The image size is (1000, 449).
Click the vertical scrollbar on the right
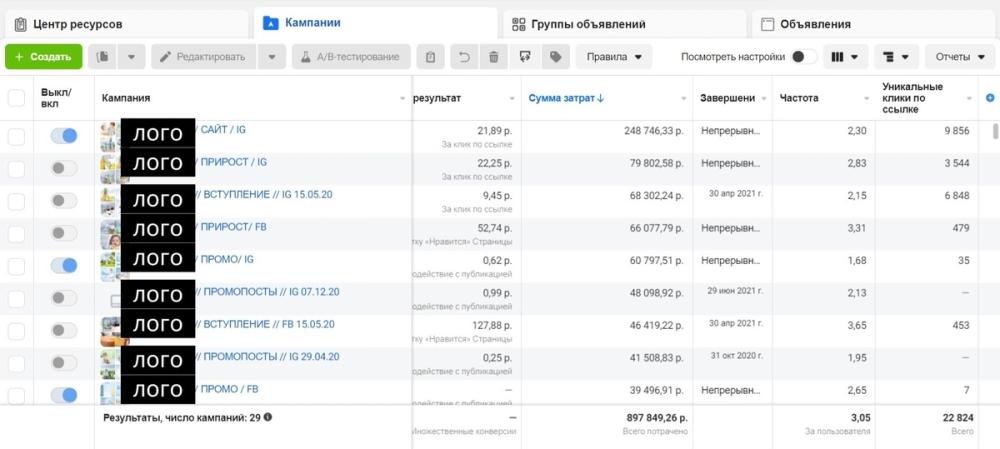pyautogui.click(x=996, y=132)
